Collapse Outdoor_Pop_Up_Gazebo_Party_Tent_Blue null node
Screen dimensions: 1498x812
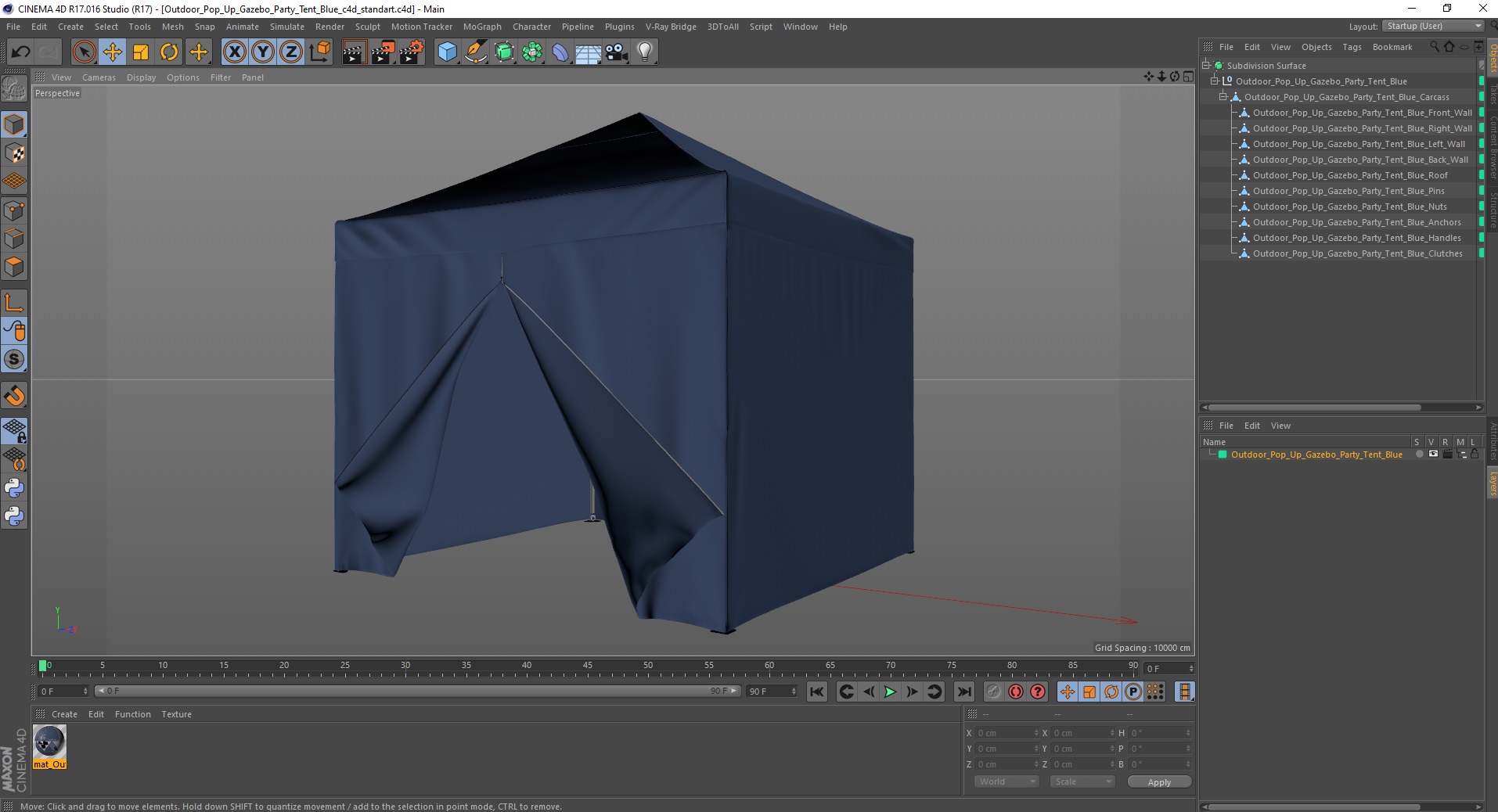click(x=1215, y=81)
